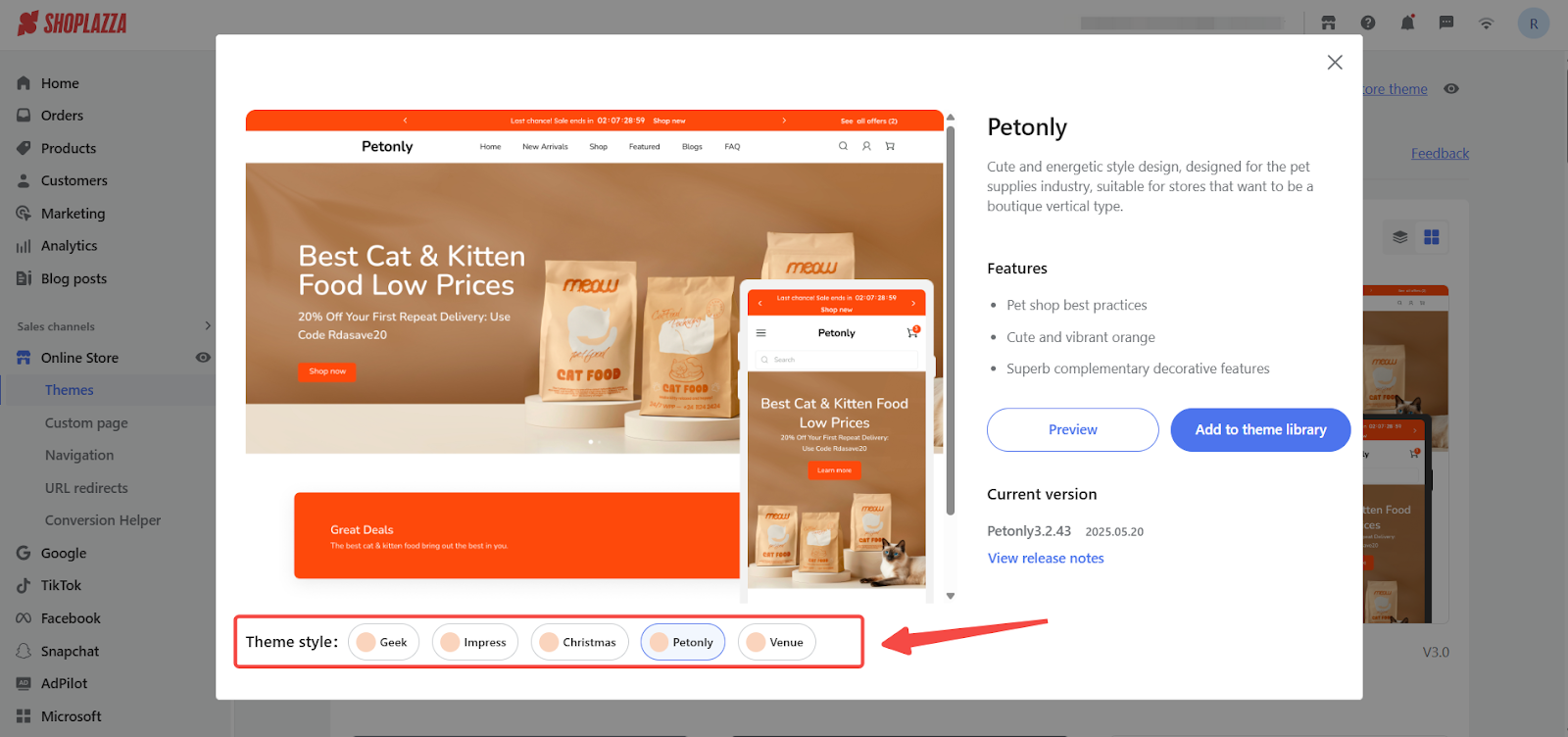1568x737 pixels.
Task: Click the help question mark icon
Action: coord(1368,23)
